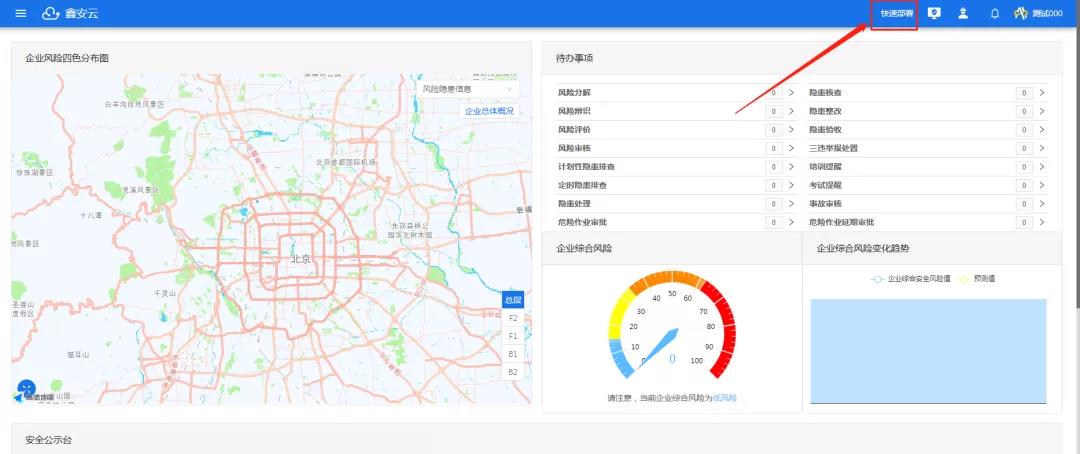
Task: Click the person profile icon in header
Action: (x=963, y=13)
